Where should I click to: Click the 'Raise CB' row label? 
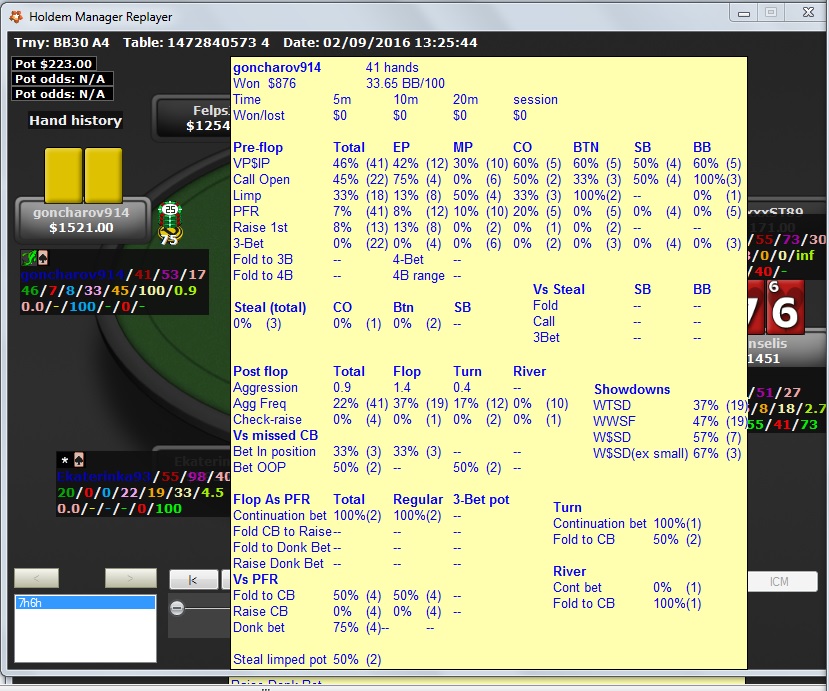pyautogui.click(x=260, y=612)
